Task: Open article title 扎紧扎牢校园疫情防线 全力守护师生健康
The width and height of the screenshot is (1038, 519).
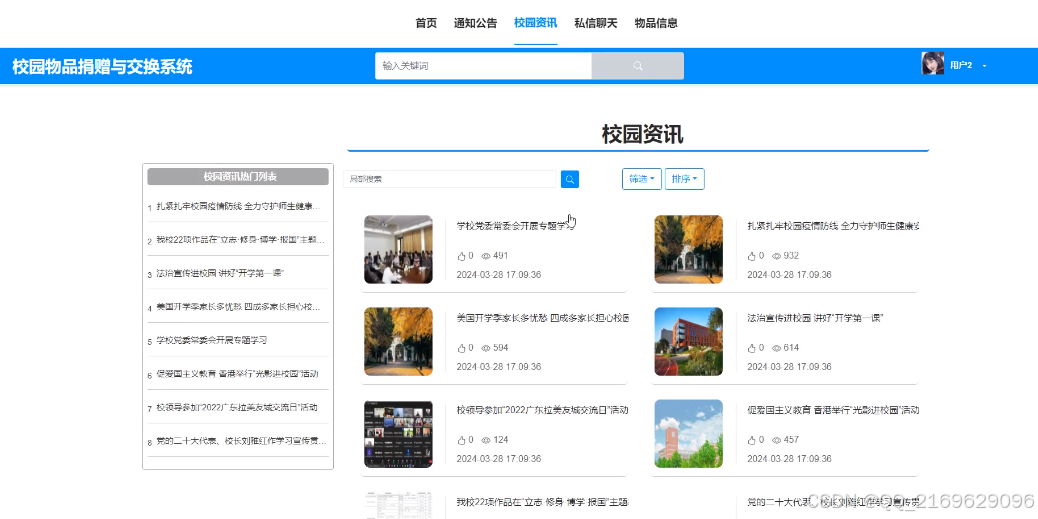Action: (833, 226)
